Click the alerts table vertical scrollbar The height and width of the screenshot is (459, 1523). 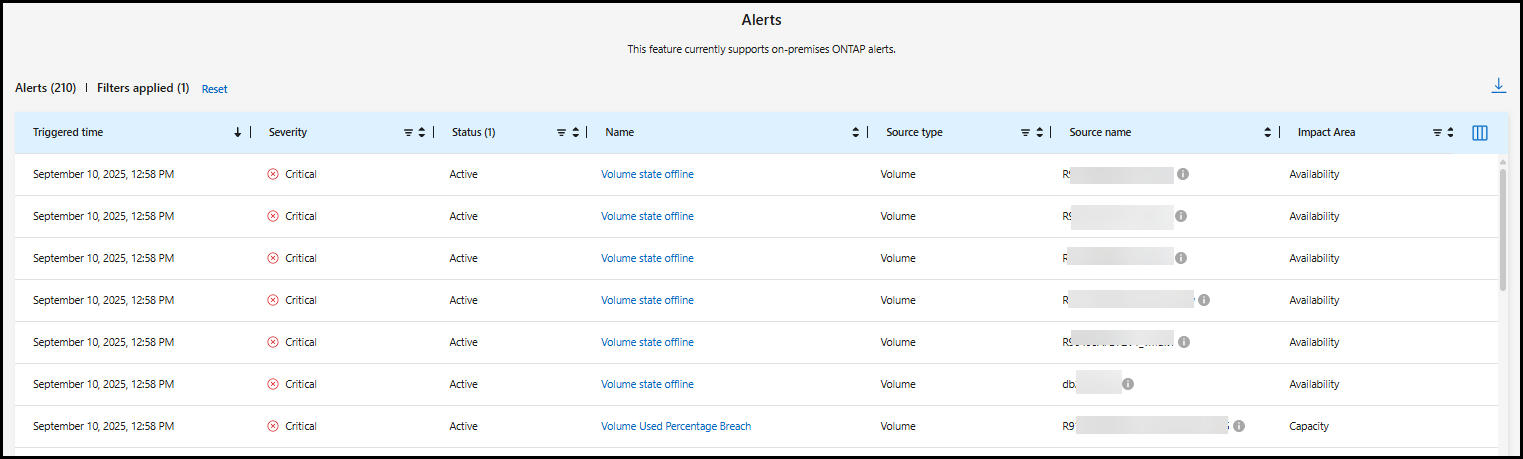(x=1503, y=230)
